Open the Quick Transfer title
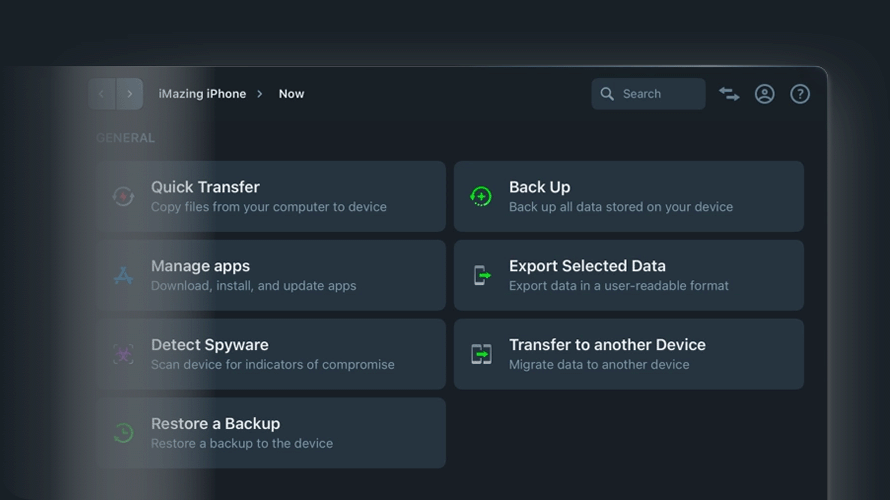Screen dimensions: 890x500 [x=205, y=187]
